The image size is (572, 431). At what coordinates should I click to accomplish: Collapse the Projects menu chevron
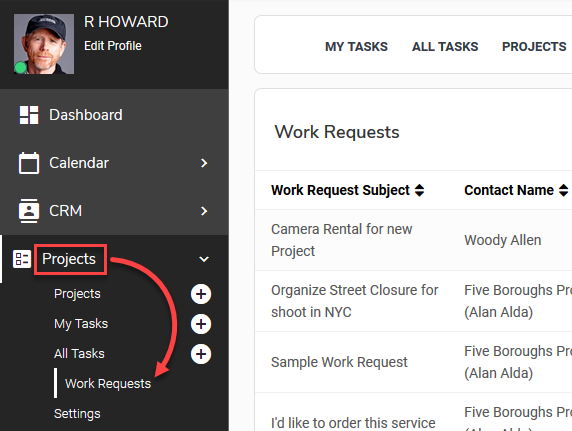[204, 259]
